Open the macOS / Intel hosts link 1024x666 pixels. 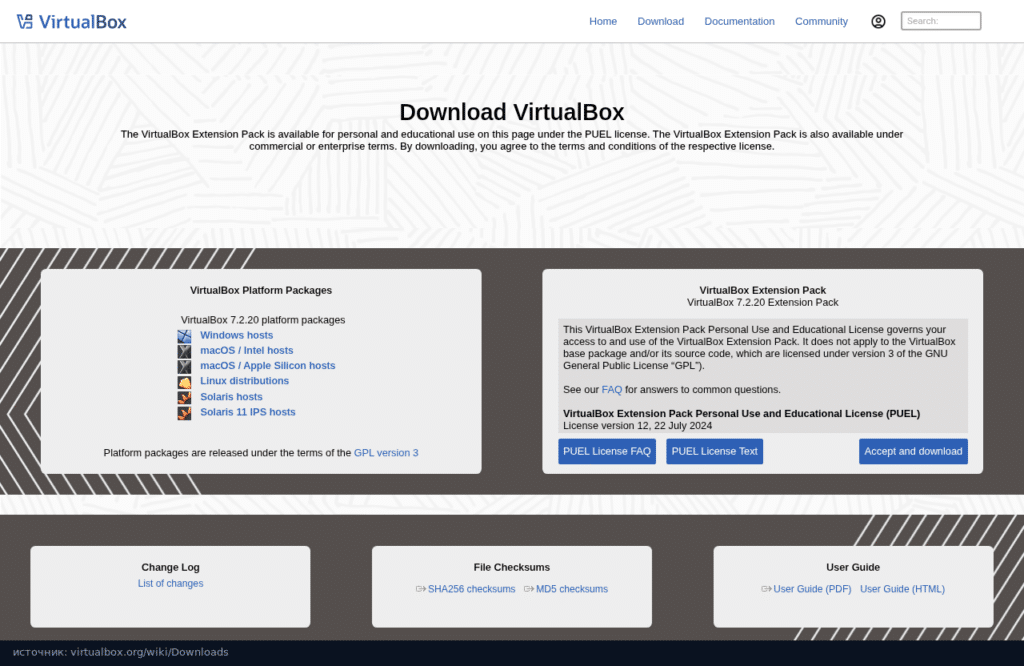coord(246,351)
